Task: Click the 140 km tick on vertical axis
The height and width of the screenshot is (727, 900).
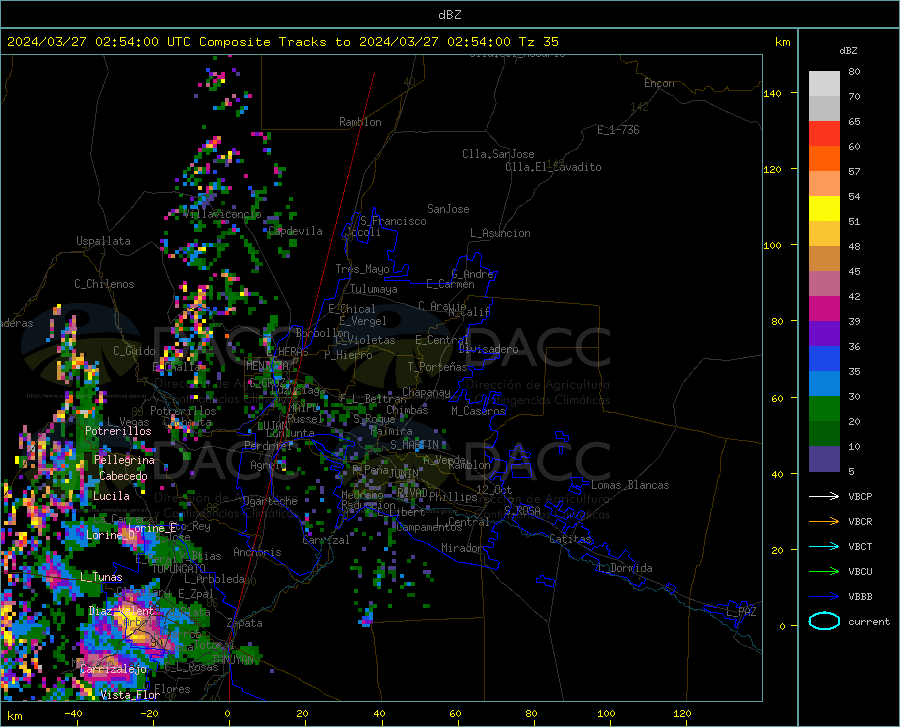Action: point(772,93)
